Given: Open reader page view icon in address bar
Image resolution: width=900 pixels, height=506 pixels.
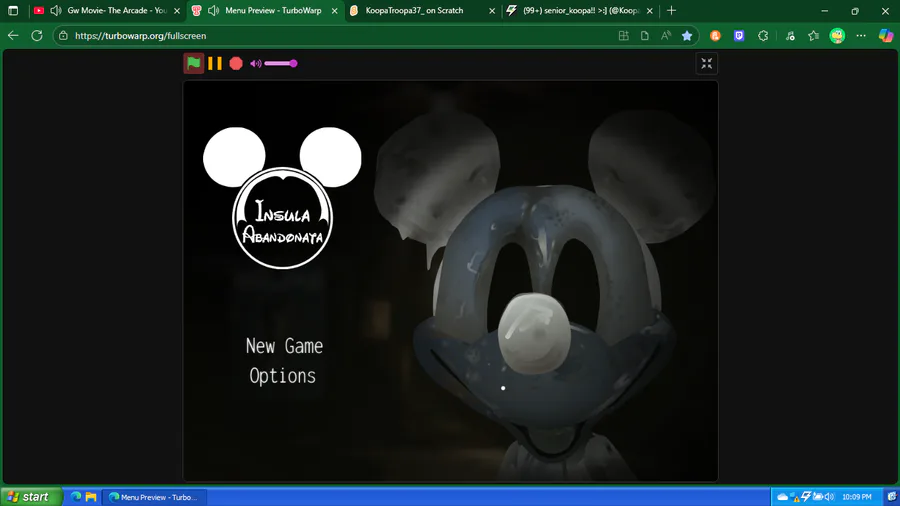Looking at the screenshot, I should (645, 36).
